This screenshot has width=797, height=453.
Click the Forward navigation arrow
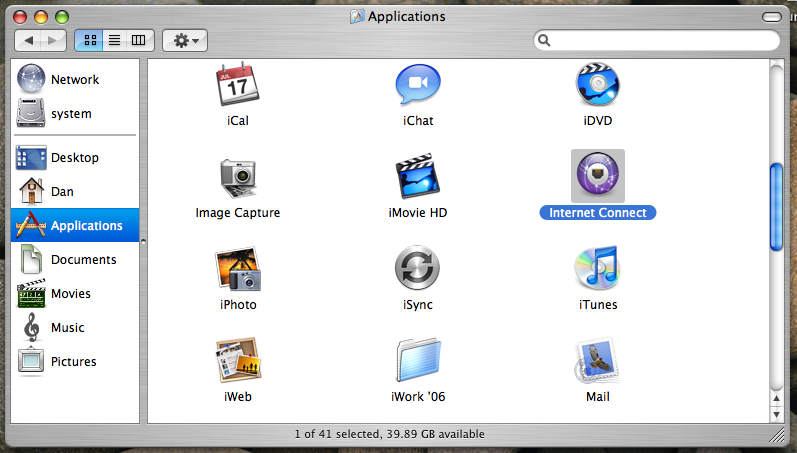[54, 41]
